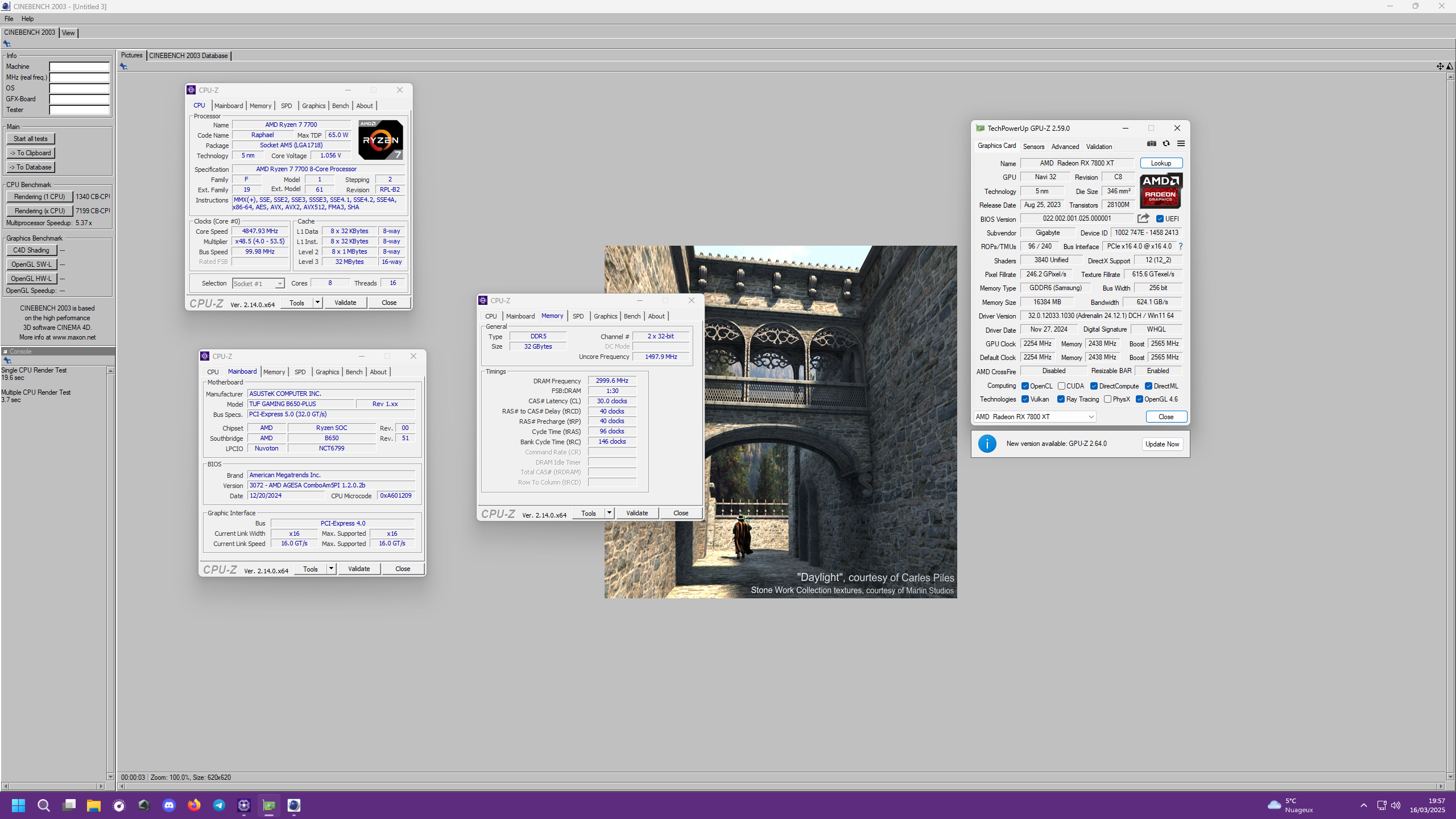Click the AMD Radeon Graphics logo

click(1161, 191)
